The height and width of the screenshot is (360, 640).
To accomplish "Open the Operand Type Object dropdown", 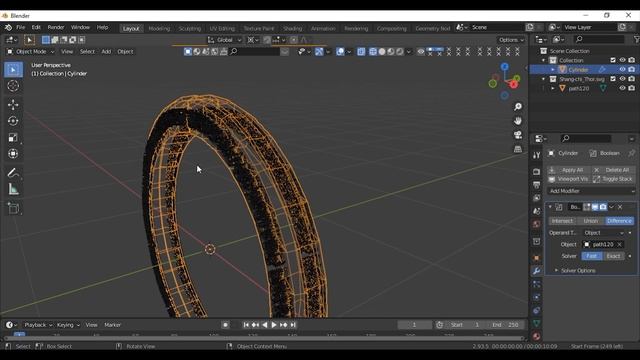I will pos(604,233).
